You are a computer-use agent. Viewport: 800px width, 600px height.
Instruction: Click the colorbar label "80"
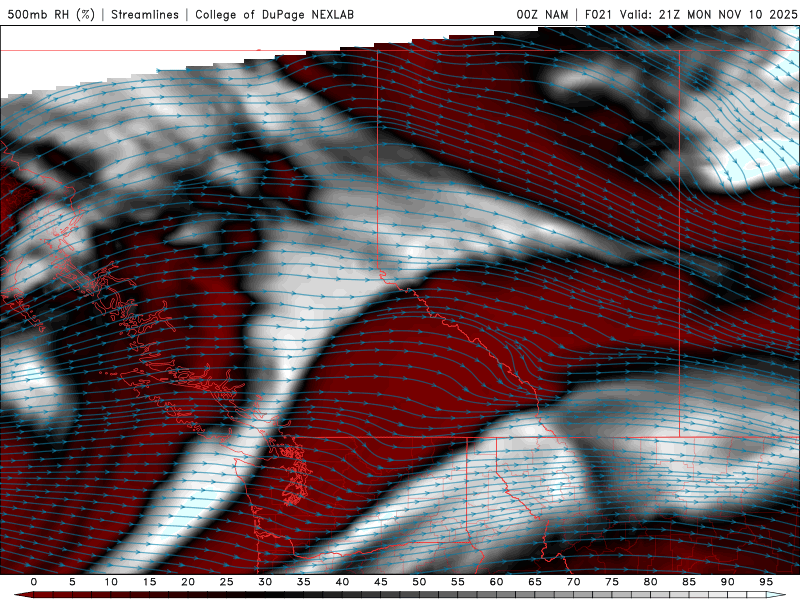coord(650,582)
